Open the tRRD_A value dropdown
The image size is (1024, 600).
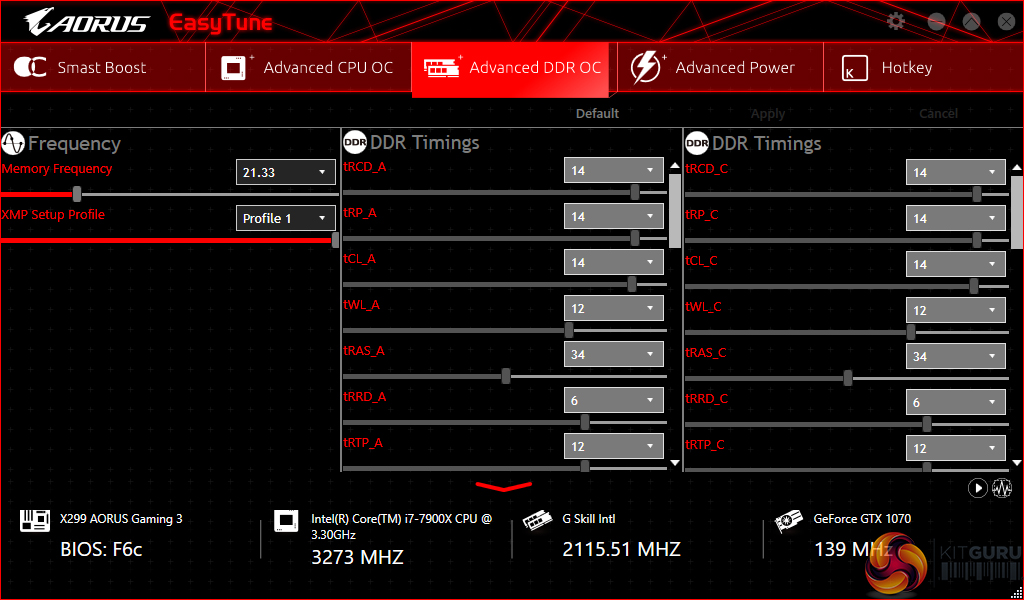[x=614, y=400]
